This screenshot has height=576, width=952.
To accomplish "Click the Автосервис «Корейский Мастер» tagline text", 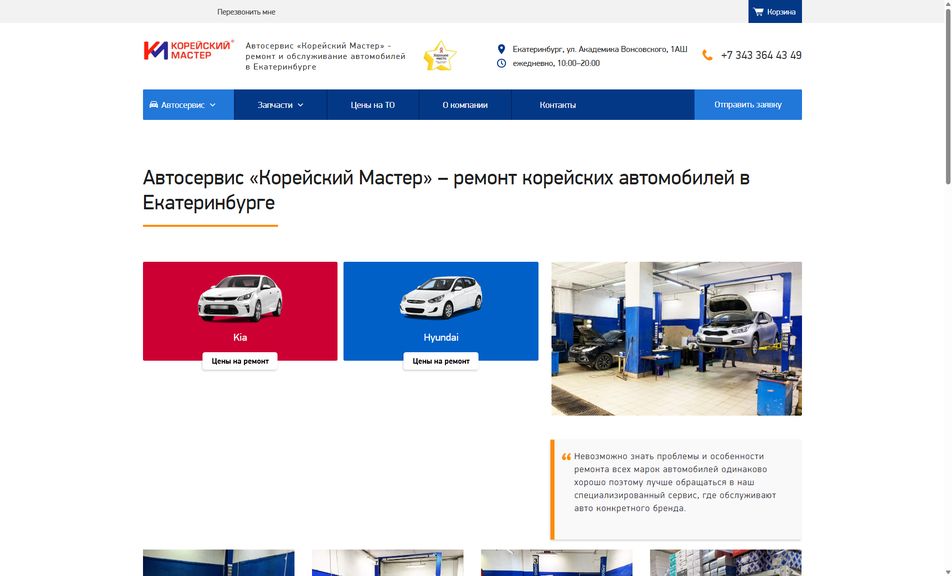I will [x=325, y=56].
